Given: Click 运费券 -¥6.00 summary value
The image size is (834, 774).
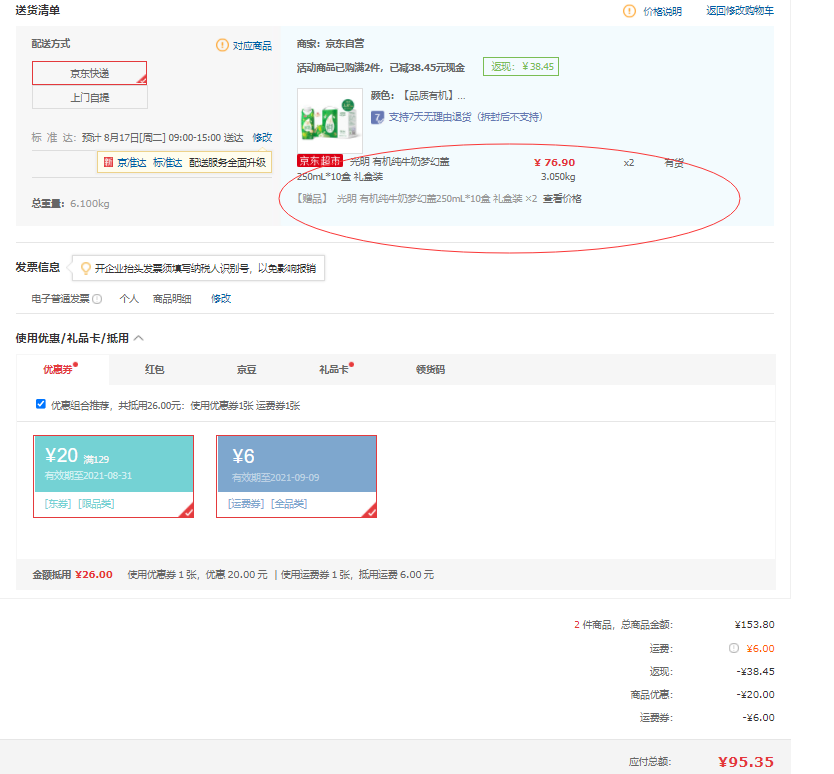Looking at the screenshot, I should (x=758, y=718).
